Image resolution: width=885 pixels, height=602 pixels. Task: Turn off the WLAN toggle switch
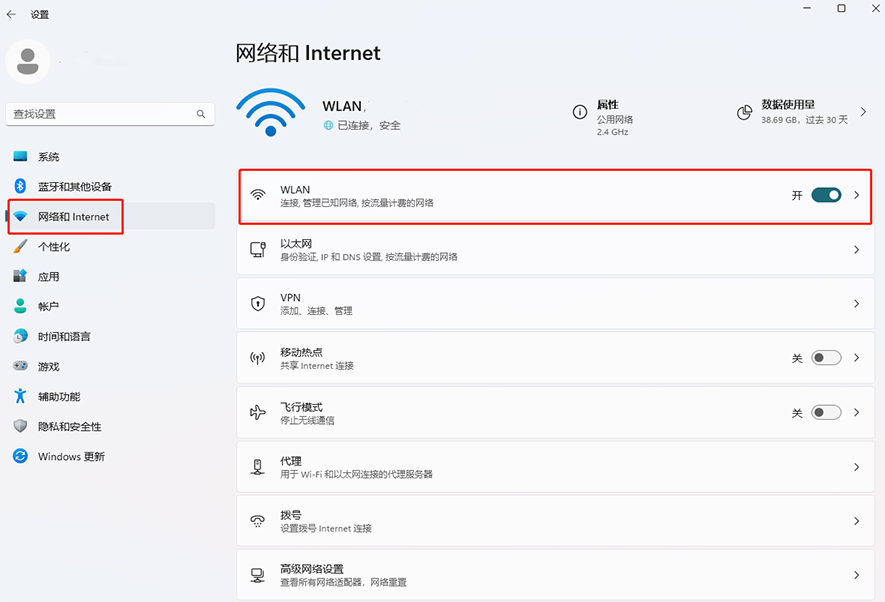(x=826, y=195)
